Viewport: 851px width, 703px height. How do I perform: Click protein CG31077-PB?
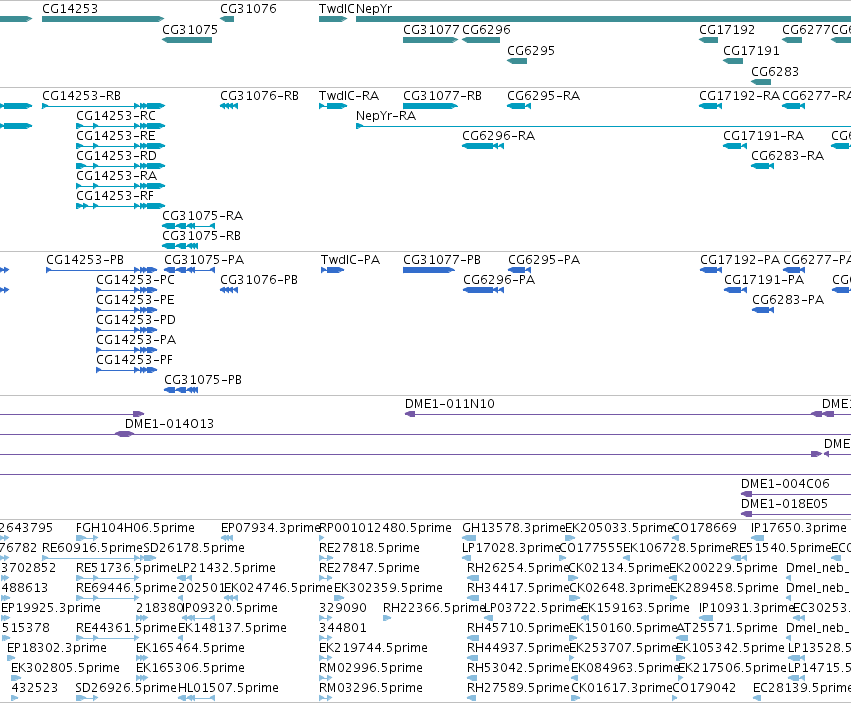click(442, 259)
